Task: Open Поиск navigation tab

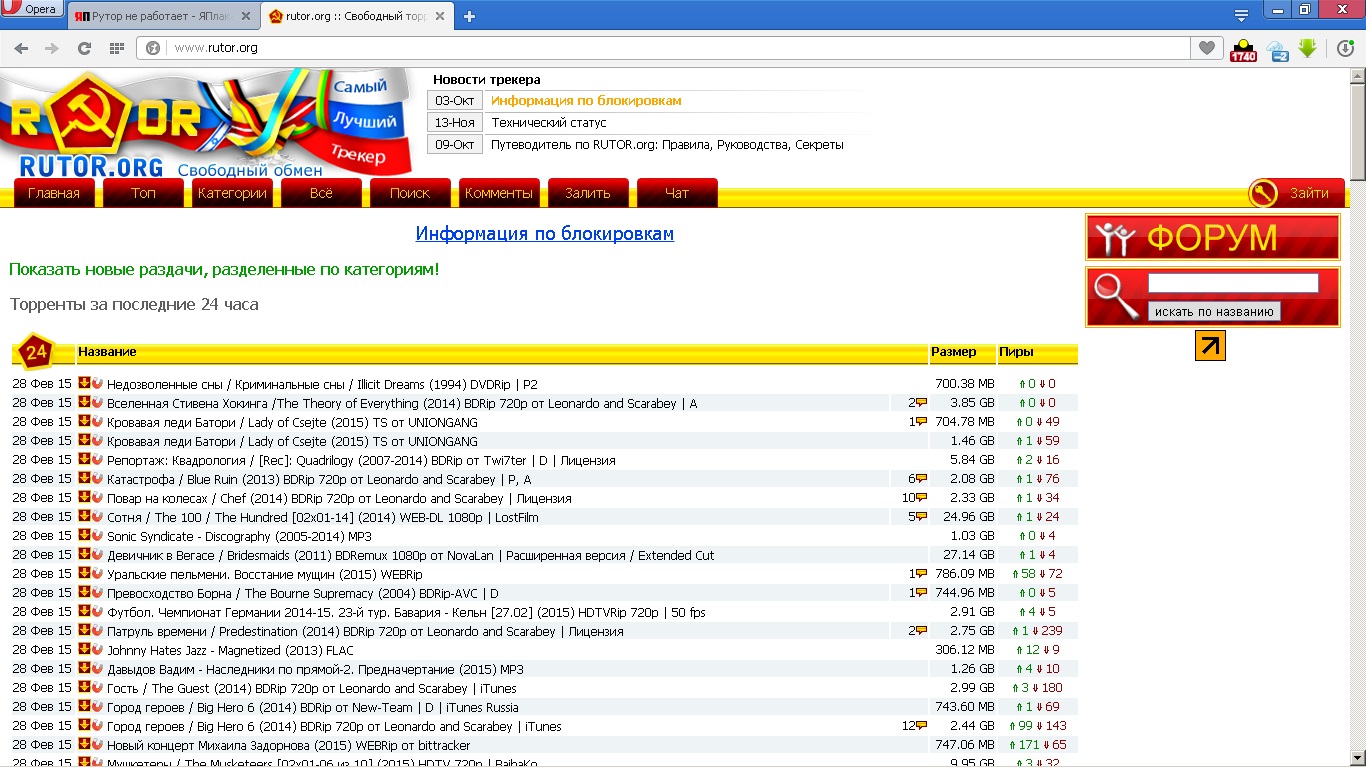Action: tap(410, 193)
